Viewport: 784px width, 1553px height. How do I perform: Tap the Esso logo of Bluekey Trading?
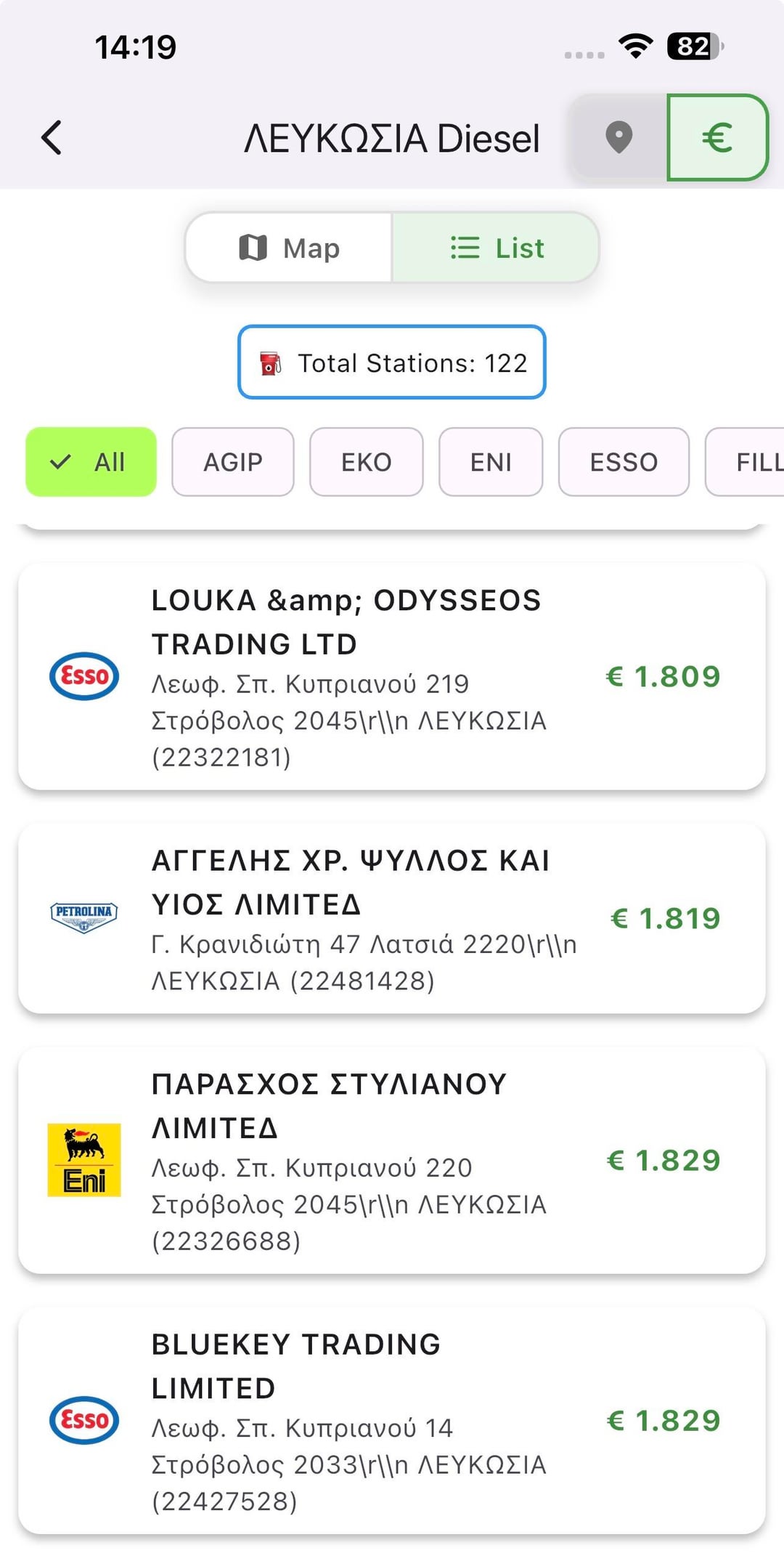click(x=84, y=1420)
